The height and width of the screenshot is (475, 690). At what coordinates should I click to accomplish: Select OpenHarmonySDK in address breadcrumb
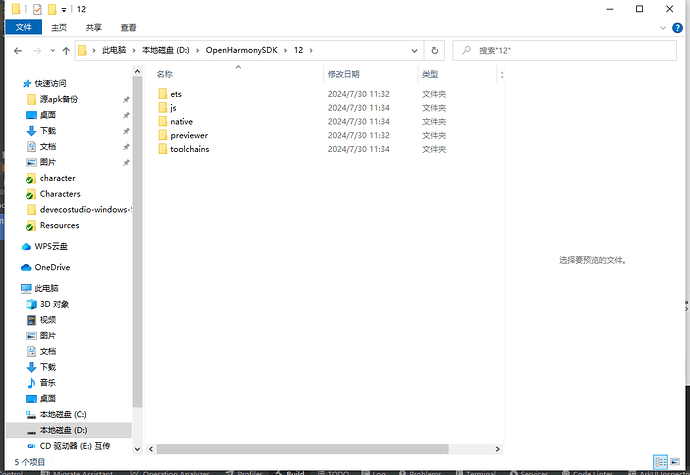tap(242, 50)
